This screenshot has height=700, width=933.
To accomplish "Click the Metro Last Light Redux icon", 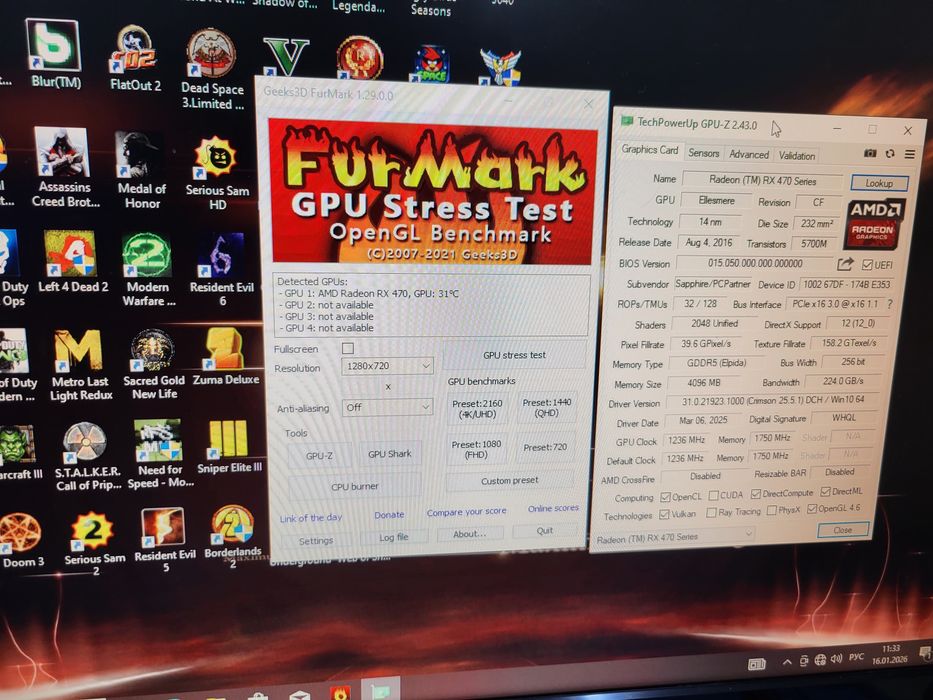I will click(81, 365).
